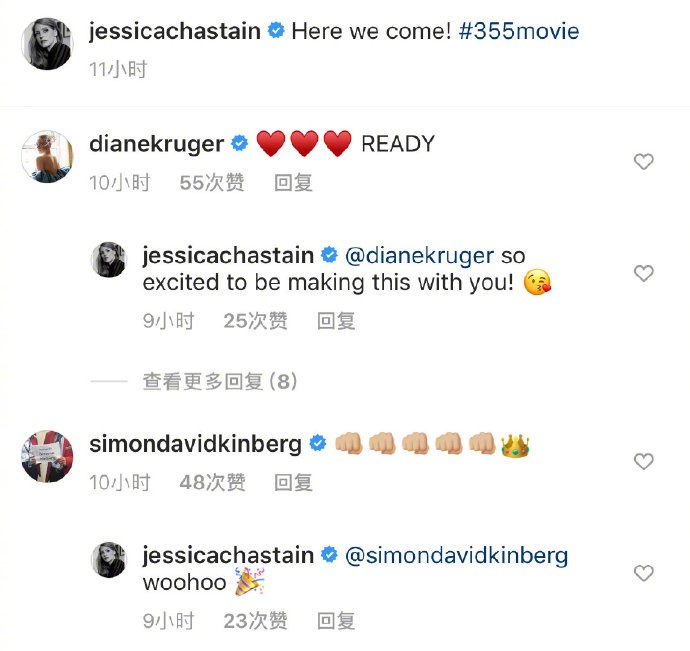Image resolution: width=690 pixels, height=651 pixels.
Task: Tap jessicachastain's avatar beside the woohoo reply
Action: tap(109, 560)
